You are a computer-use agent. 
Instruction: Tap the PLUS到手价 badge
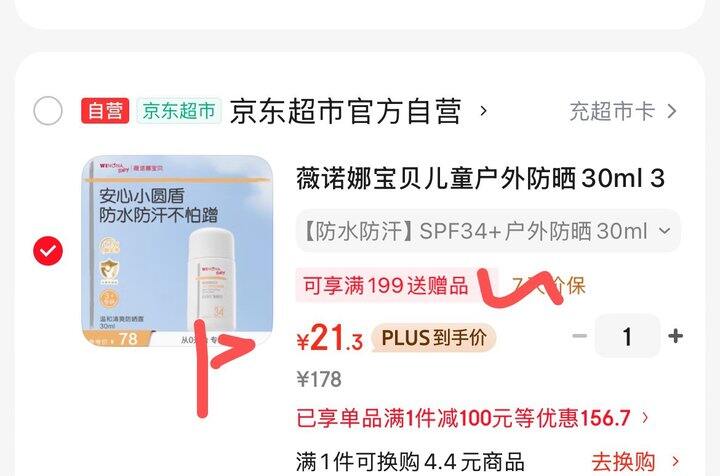tap(434, 338)
